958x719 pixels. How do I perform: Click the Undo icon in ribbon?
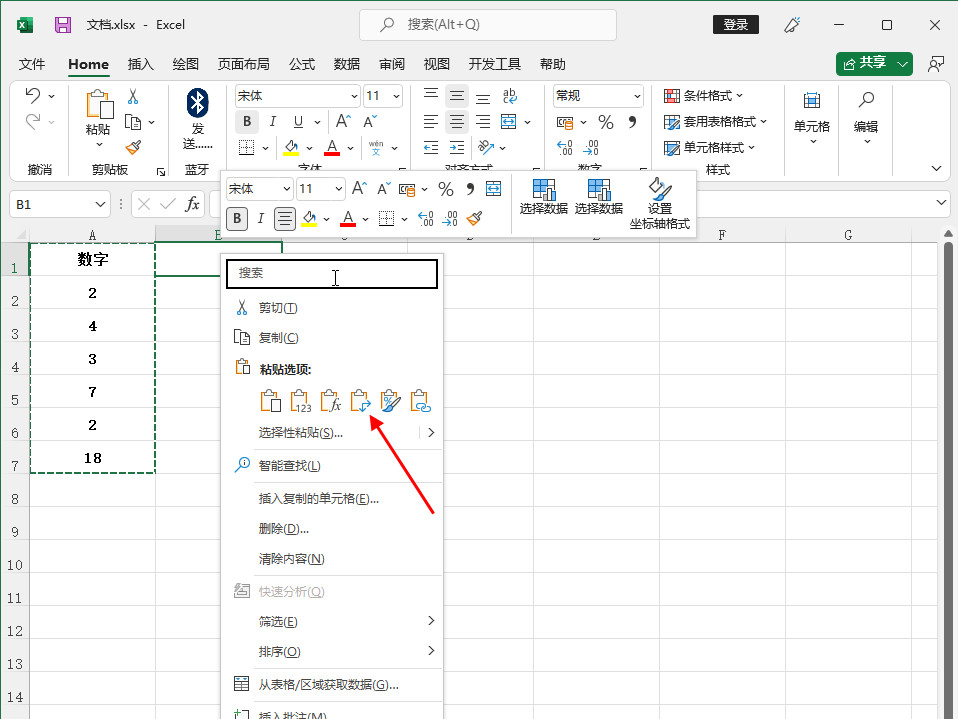[x=32, y=95]
